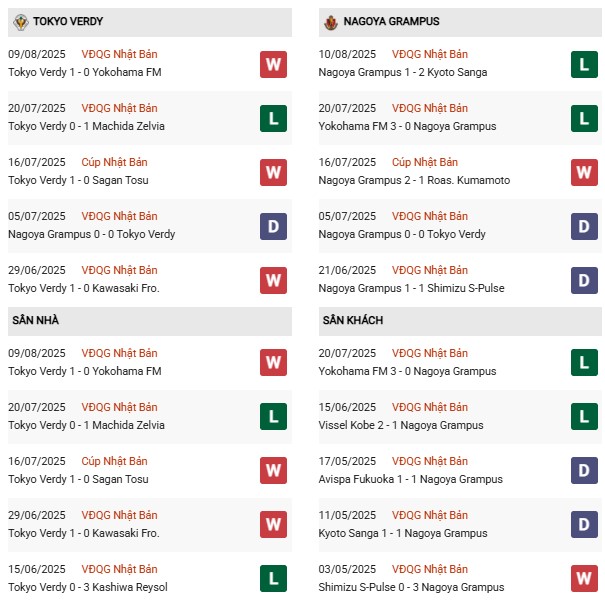Click the Tokyo Verdy team crest icon
Viewport: 605px width, 602px height.
click(19, 21)
